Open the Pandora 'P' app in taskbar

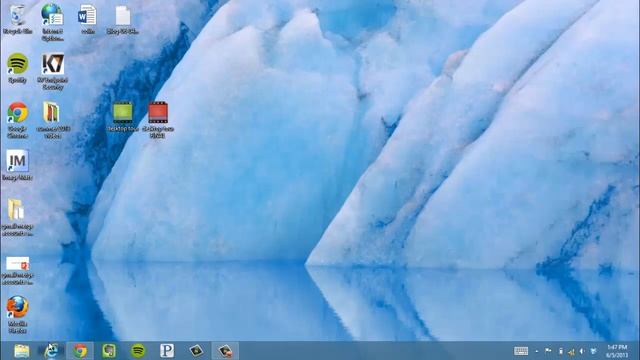click(167, 351)
